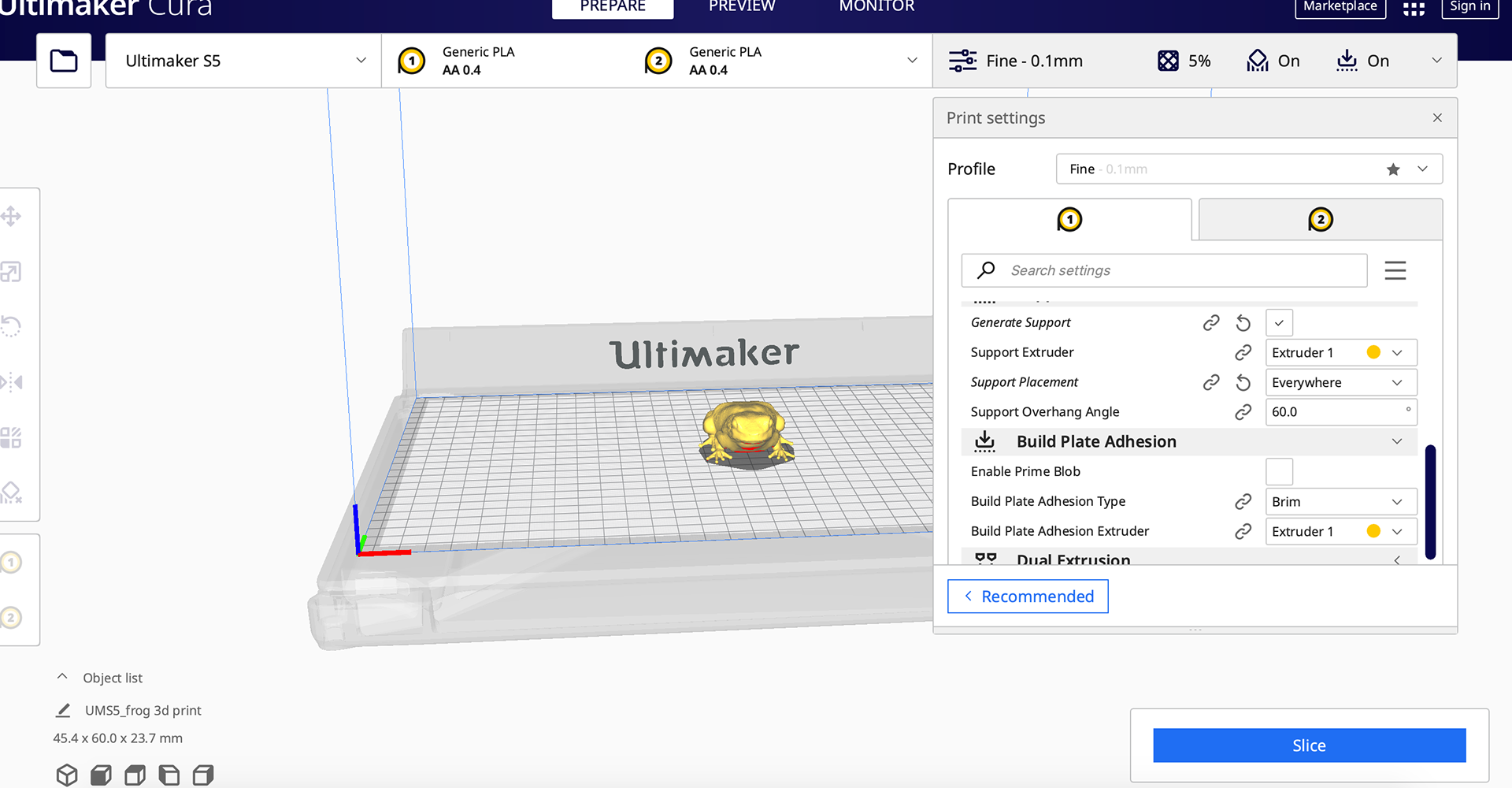Click the Sign in button
This screenshot has width=1512, height=788.
click(x=1470, y=7)
